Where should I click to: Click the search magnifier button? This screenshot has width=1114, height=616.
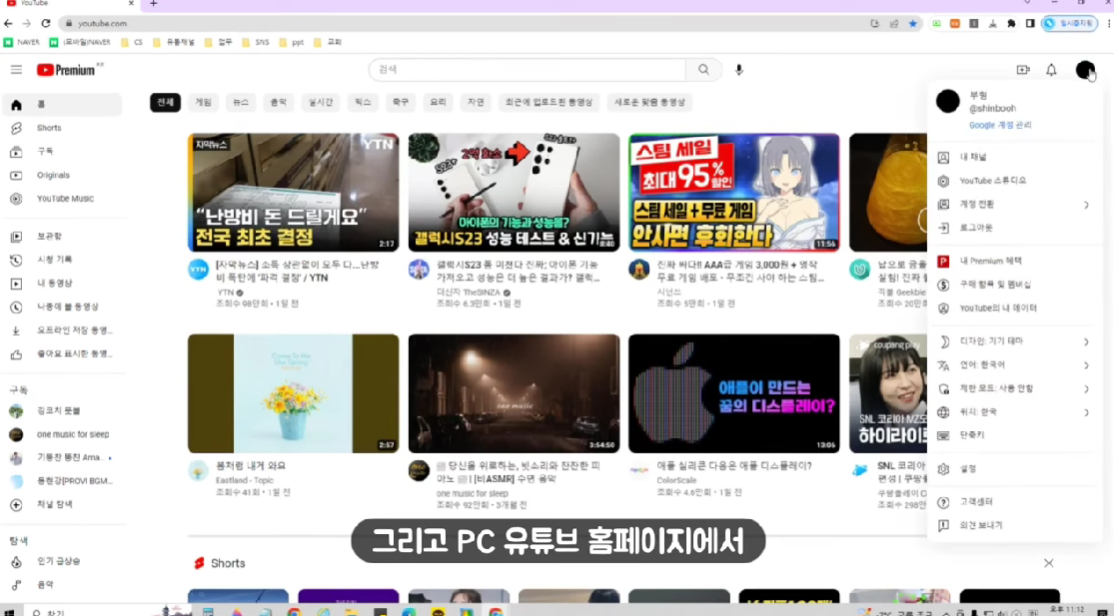pyautogui.click(x=704, y=70)
